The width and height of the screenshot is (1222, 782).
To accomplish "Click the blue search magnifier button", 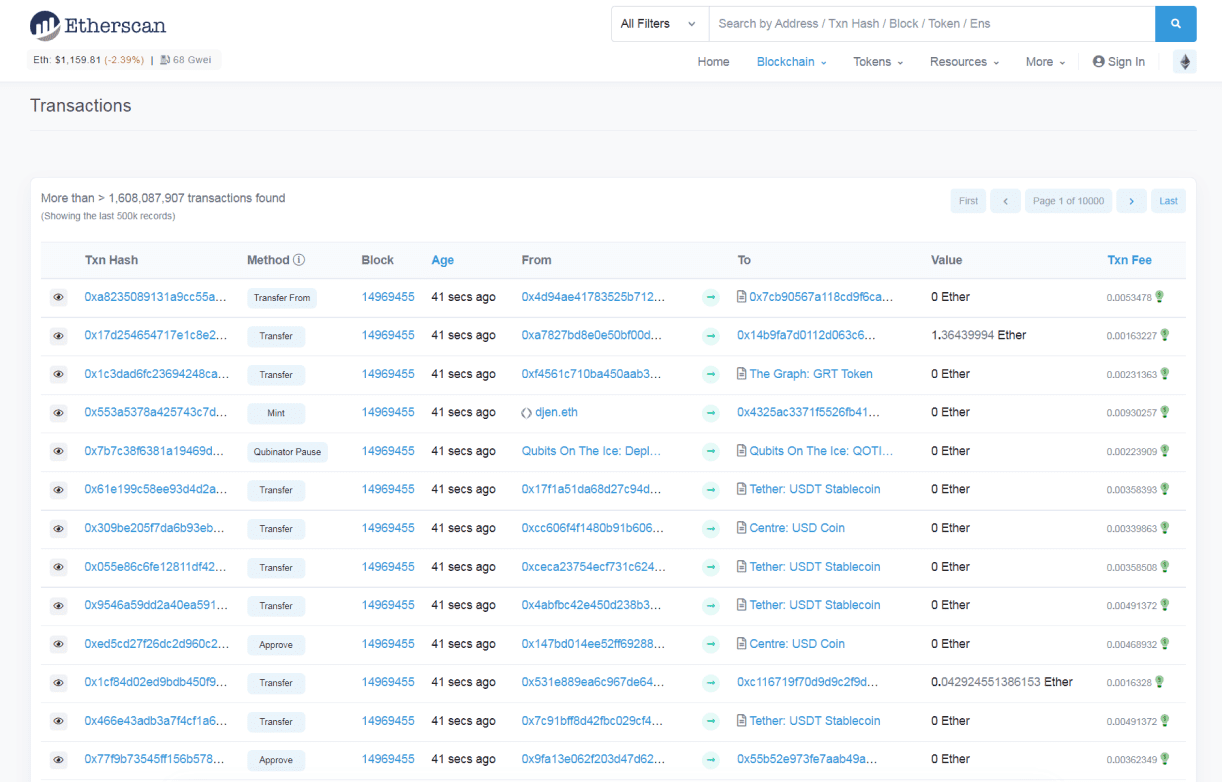I will coord(1175,24).
